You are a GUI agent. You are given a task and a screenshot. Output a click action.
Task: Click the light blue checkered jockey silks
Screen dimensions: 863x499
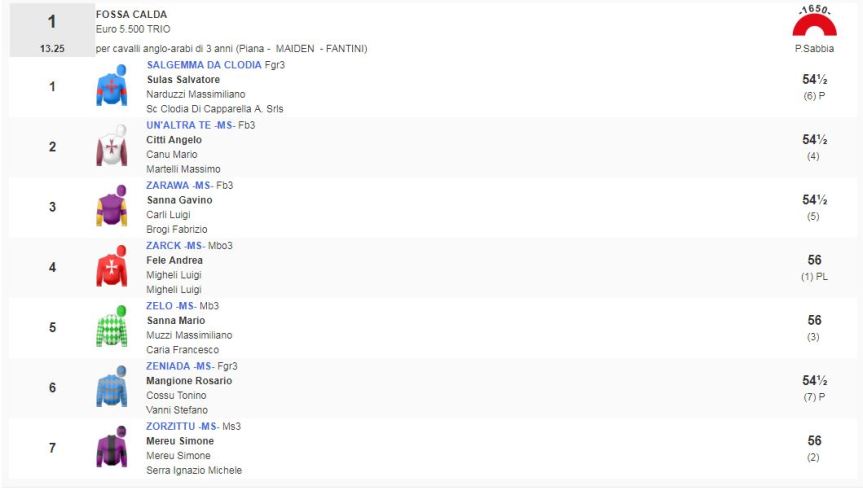[111, 387]
